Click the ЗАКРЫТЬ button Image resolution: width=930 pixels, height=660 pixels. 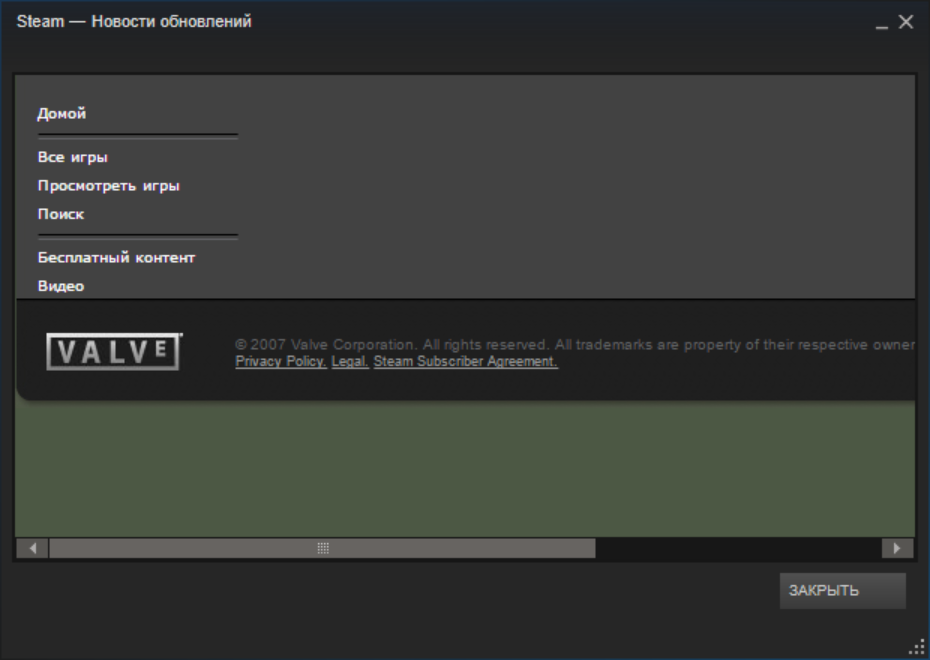[x=842, y=591]
